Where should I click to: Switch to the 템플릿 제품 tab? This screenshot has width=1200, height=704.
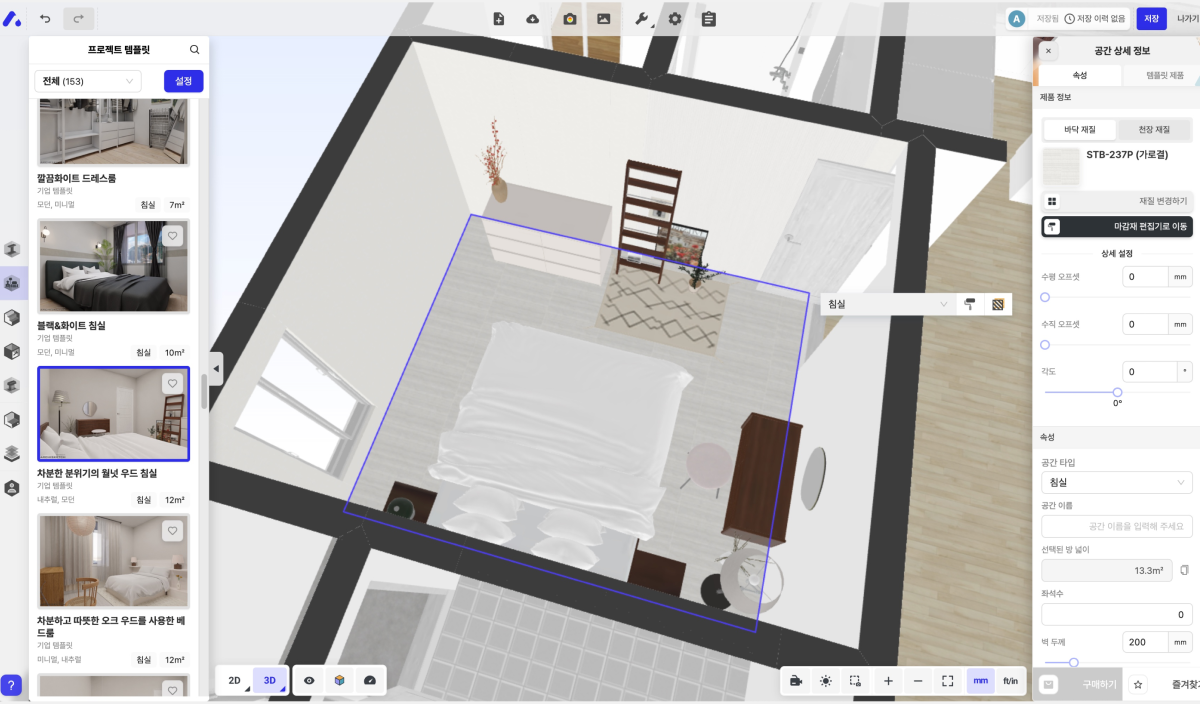tap(1164, 75)
